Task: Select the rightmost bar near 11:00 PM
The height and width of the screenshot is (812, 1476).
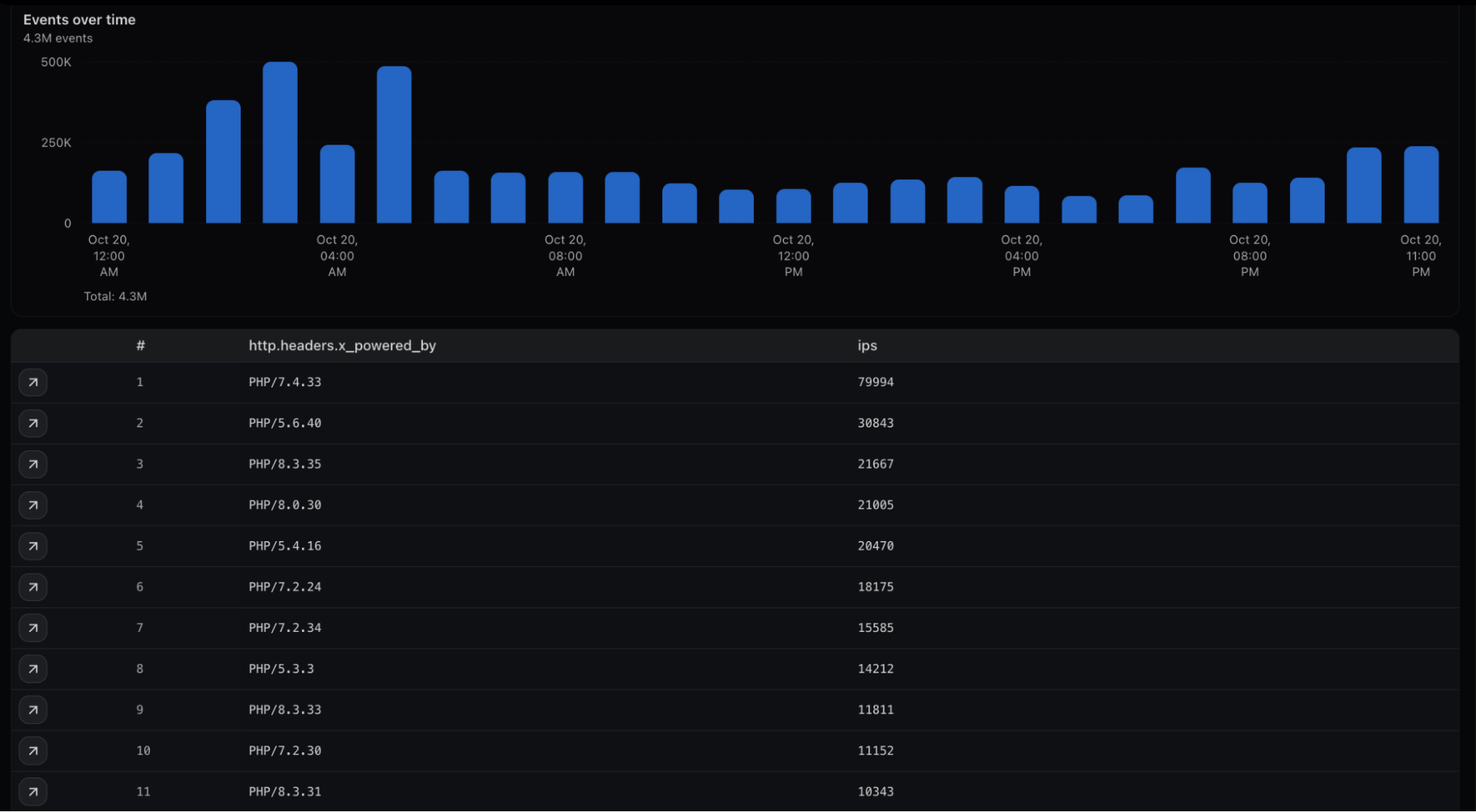Action: [1421, 185]
